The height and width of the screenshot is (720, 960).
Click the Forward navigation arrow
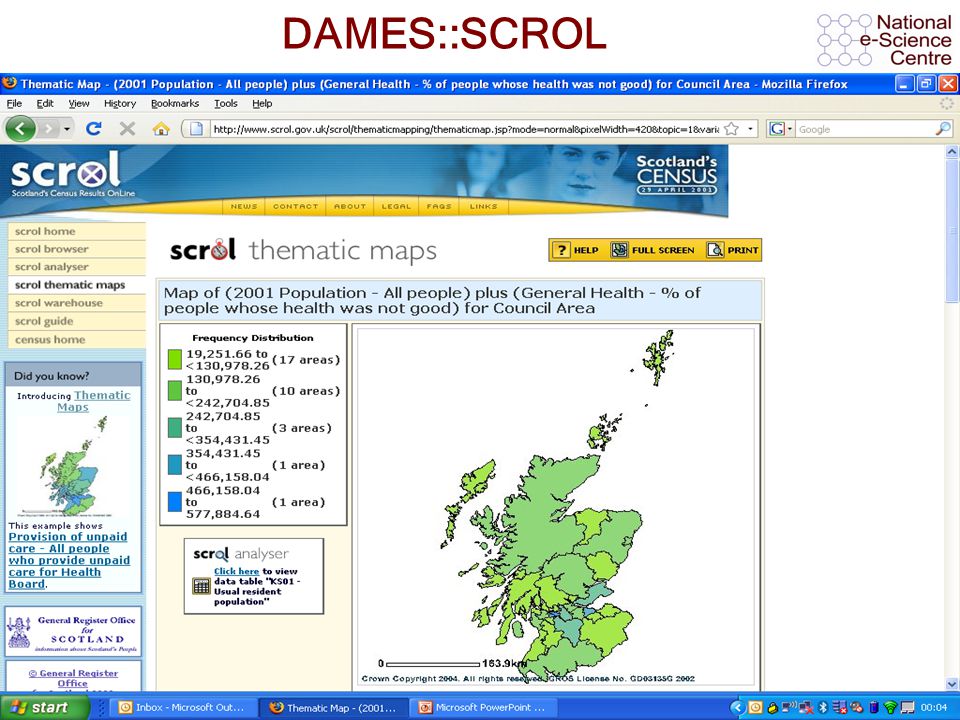(x=48, y=129)
